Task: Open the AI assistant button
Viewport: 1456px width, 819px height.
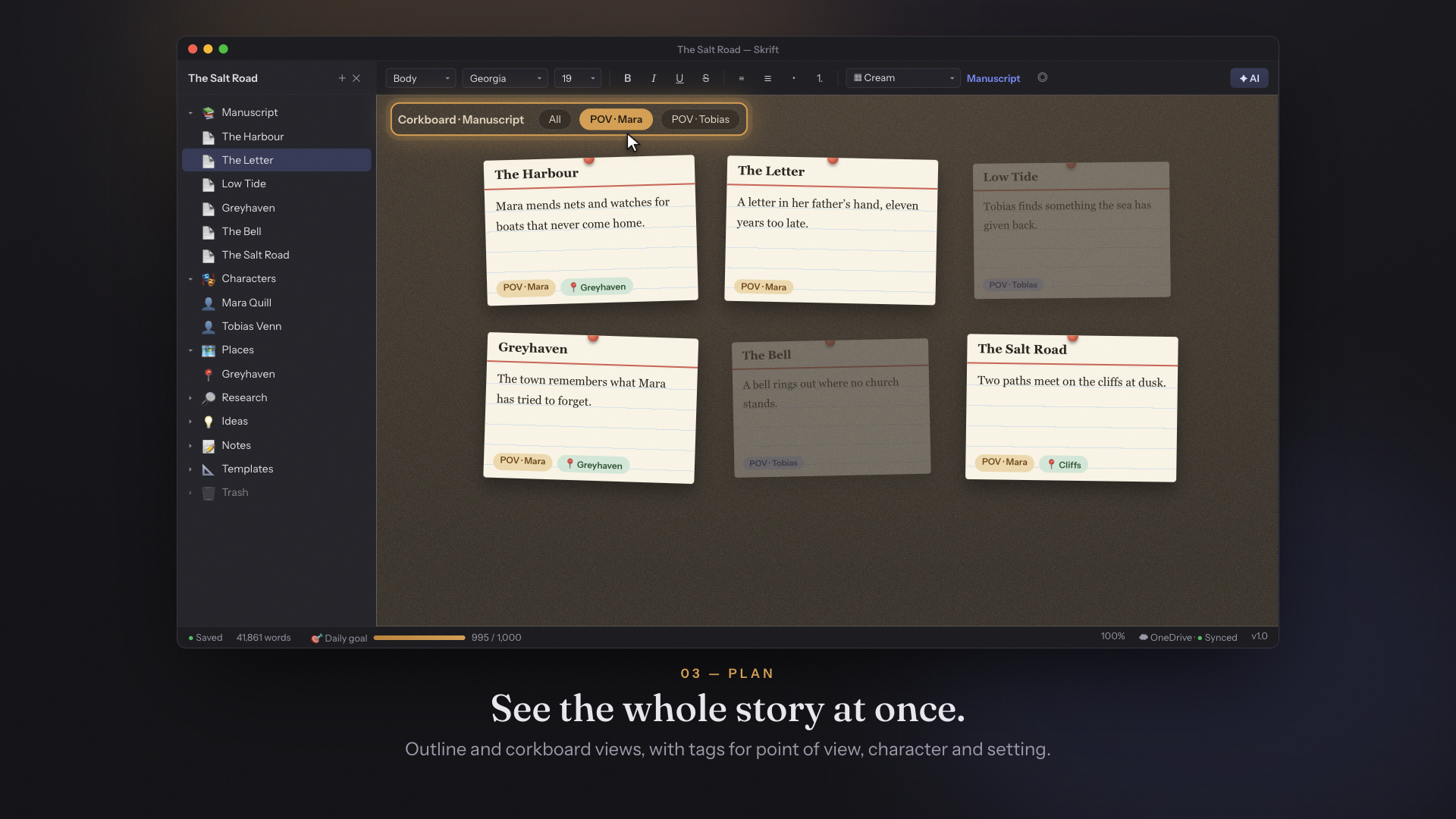Action: [x=1249, y=78]
